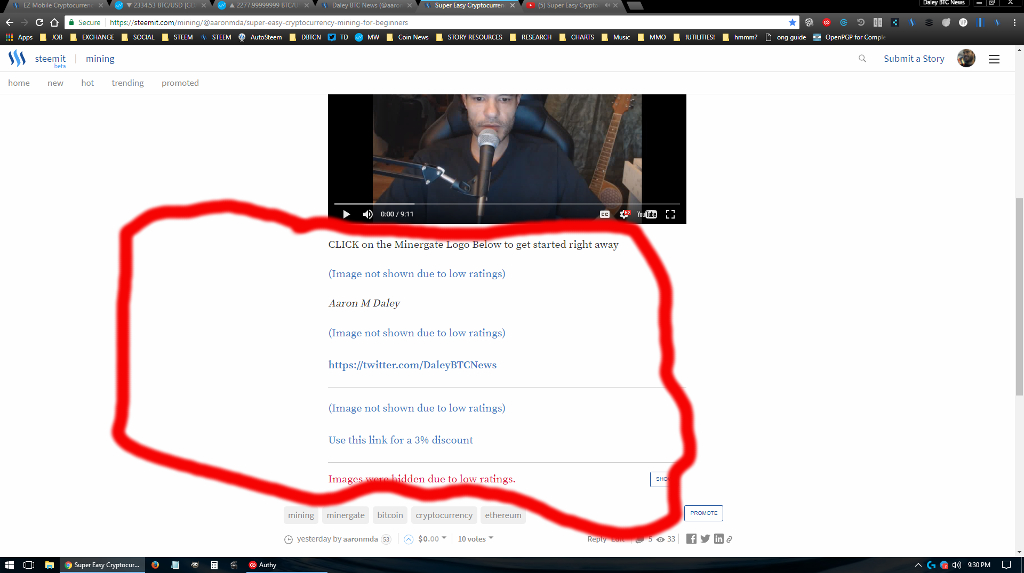Viewport: 1024px width, 573px height.
Task: Copy post link via chain icon
Action: click(729, 540)
